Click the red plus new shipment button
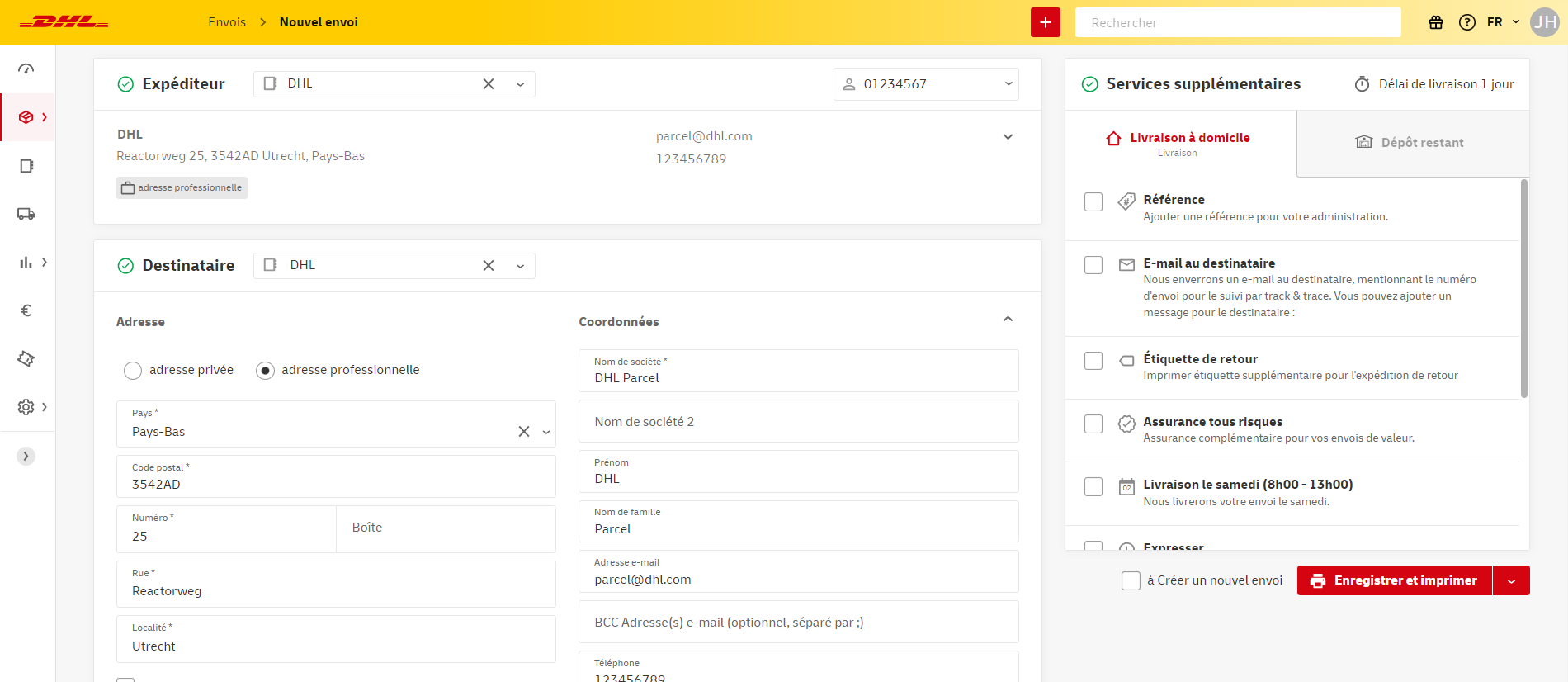 click(x=1046, y=22)
